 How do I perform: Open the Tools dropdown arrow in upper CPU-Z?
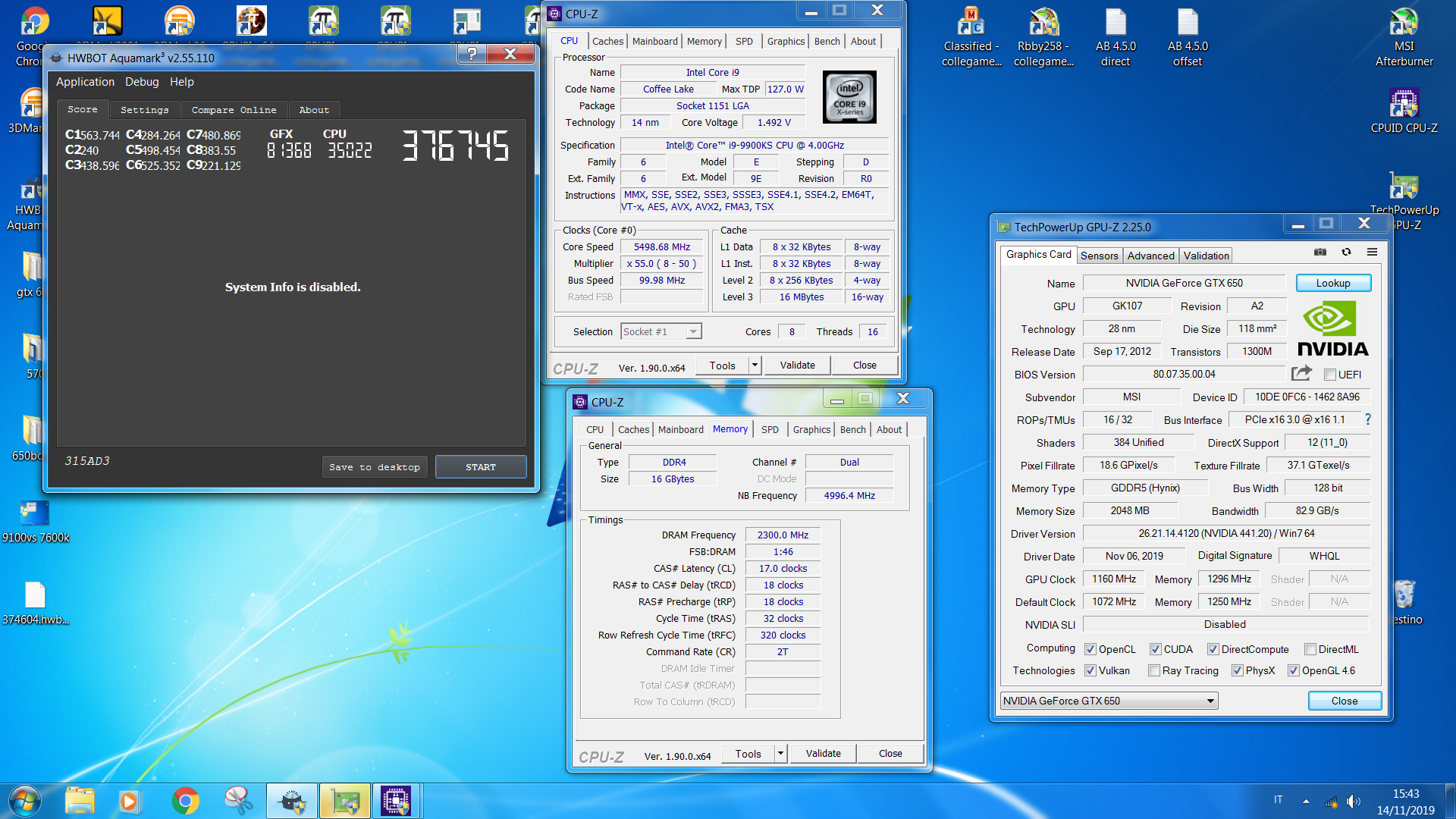pos(755,366)
